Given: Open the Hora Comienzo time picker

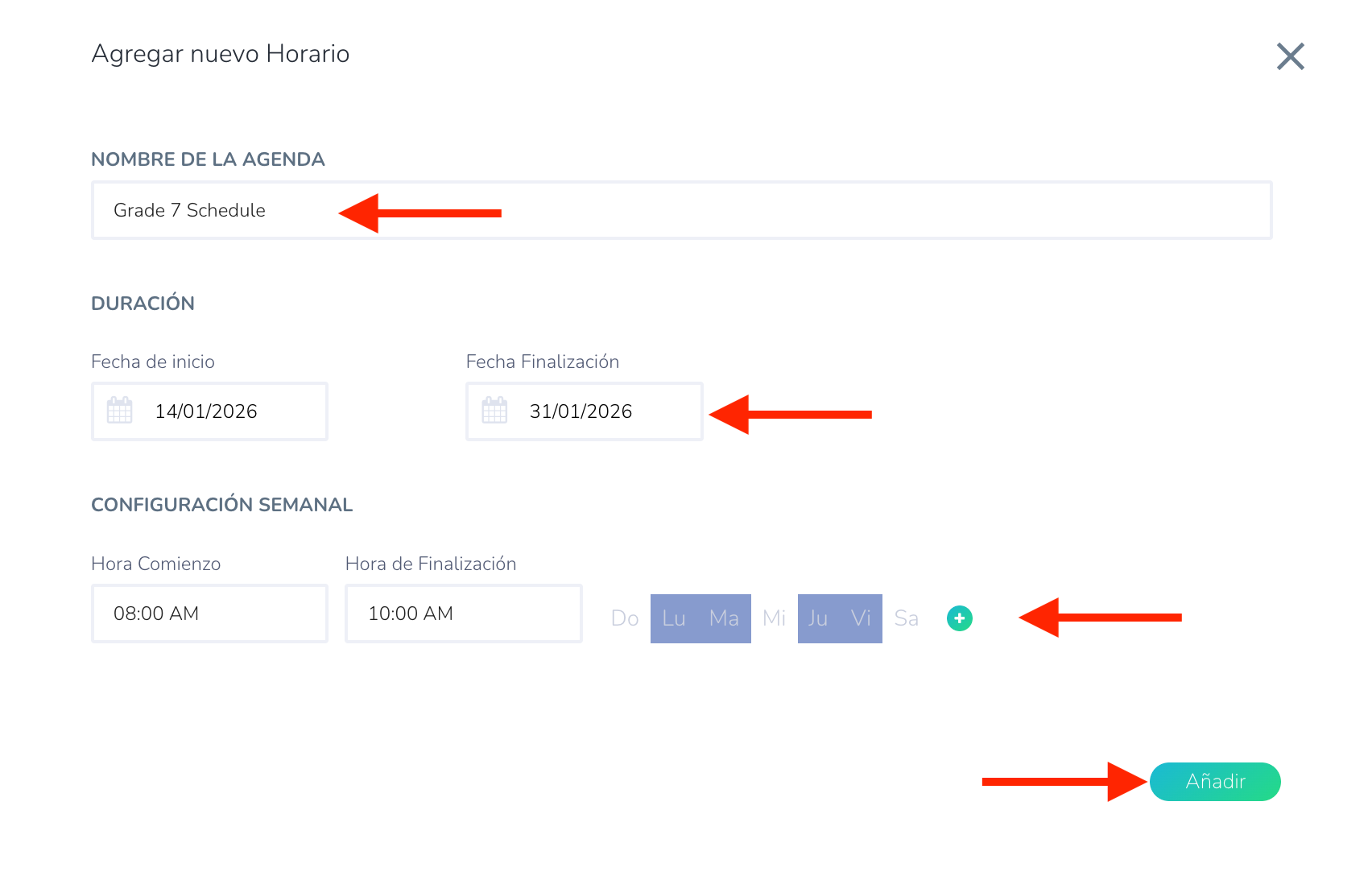Looking at the screenshot, I should pos(209,614).
